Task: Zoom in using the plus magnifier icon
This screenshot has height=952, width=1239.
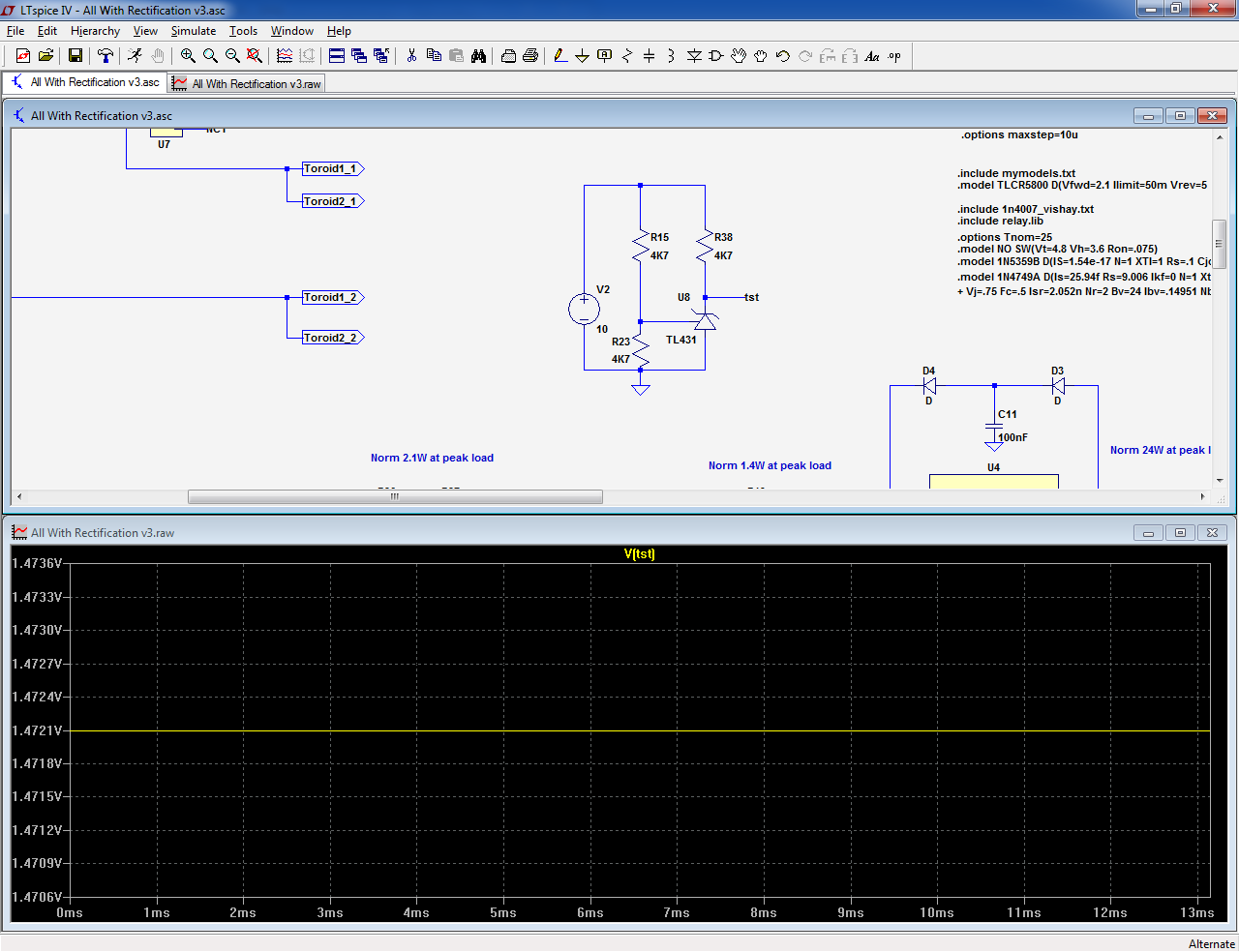Action: pyautogui.click(x=188, y=56)
